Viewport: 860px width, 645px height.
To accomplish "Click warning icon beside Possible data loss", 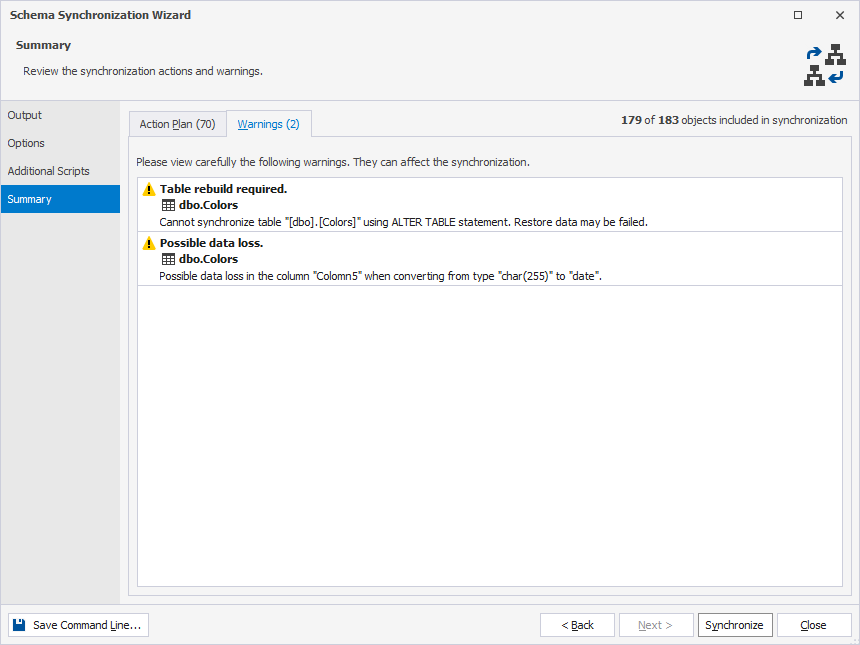I will point(149,243).
